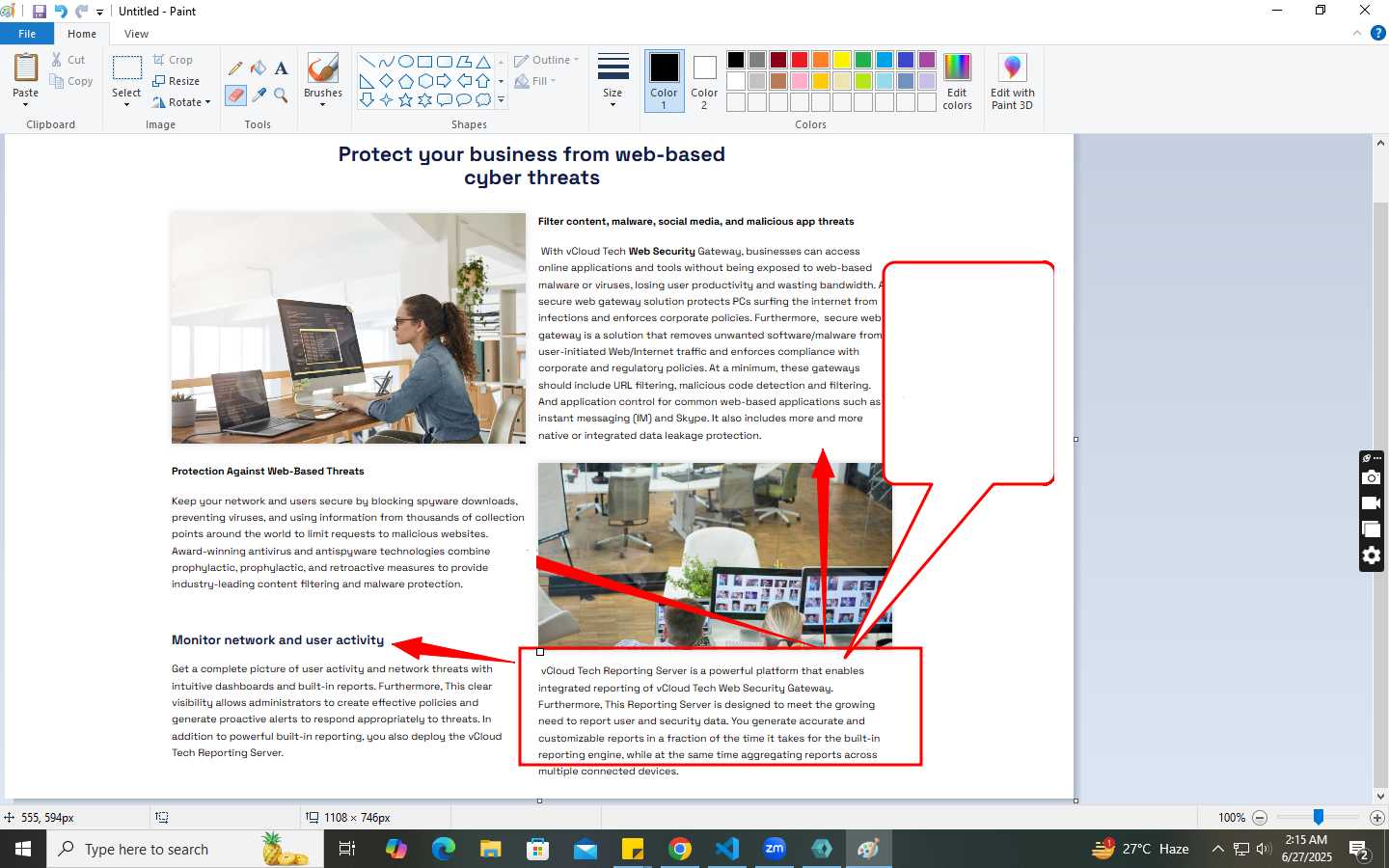
Task: Open Customize Quick Access Toolbar dropdown
Action: coord(99,13)
